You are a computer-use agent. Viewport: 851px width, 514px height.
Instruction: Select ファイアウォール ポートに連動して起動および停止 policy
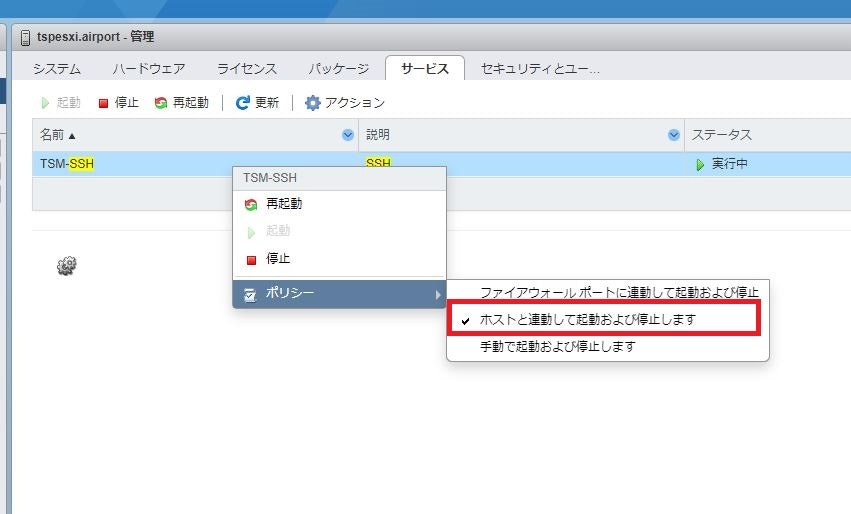[x=619, y=293]
